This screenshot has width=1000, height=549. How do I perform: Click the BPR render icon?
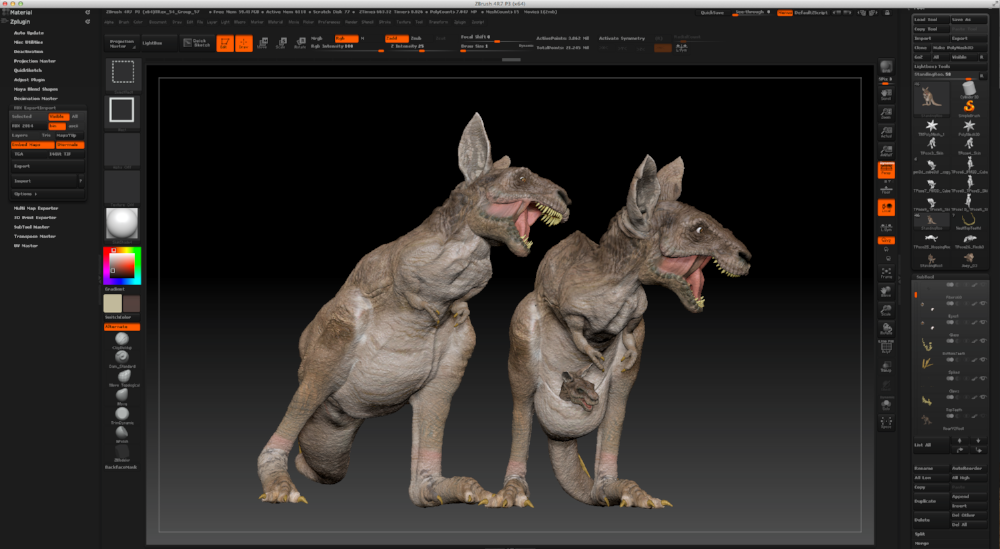click(x=886, y=67)
